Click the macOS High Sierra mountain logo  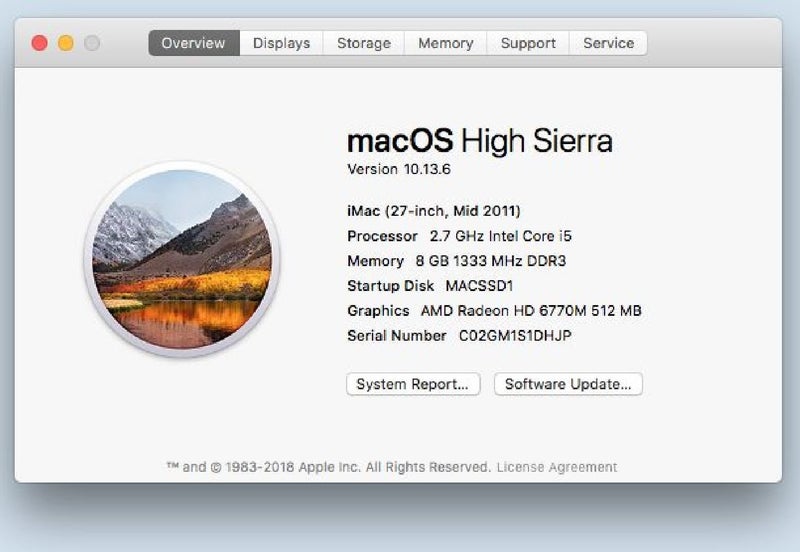(182, 259)
